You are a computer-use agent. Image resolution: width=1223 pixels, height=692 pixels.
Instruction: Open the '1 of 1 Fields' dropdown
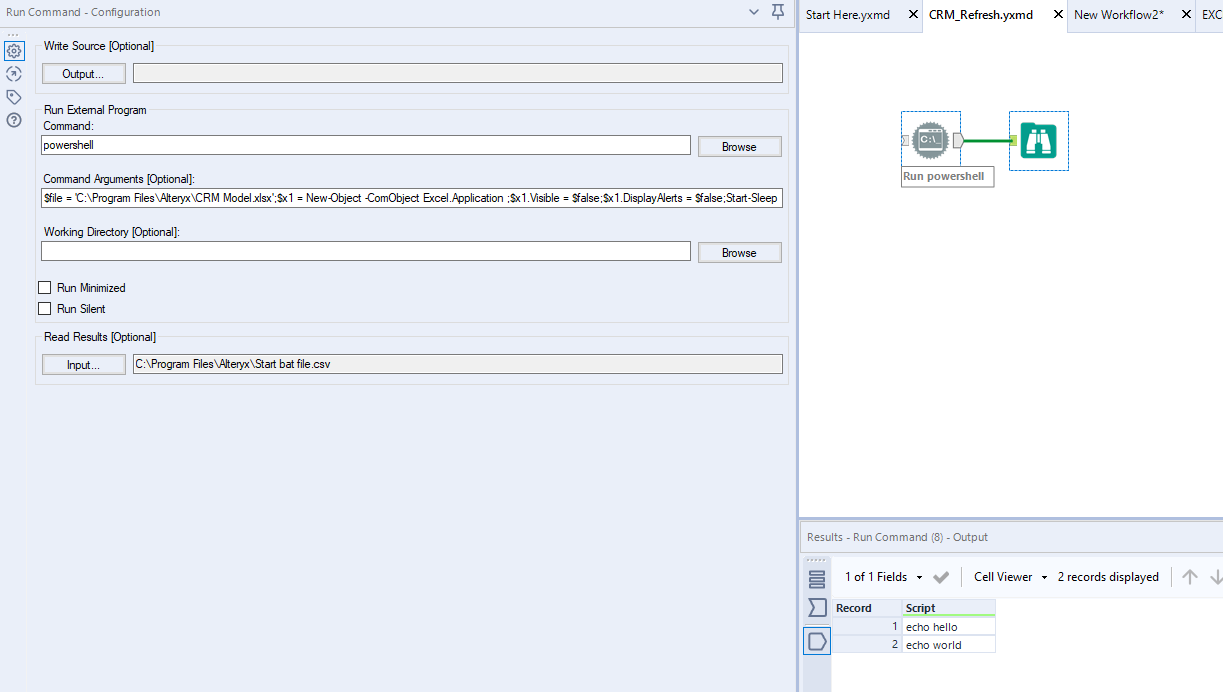(x=885, y=577)
